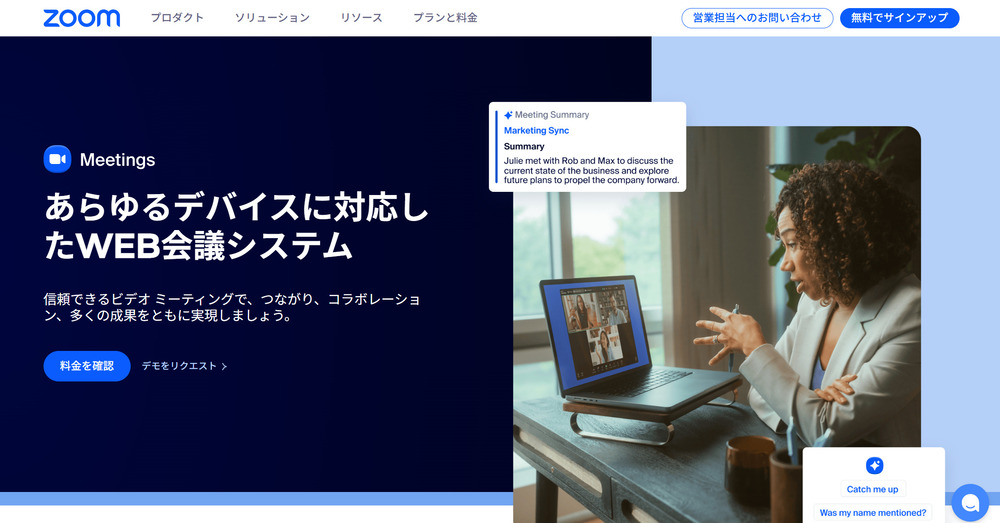Click the AI Companion sparkle icon above Catch me up

click(874, 466)
